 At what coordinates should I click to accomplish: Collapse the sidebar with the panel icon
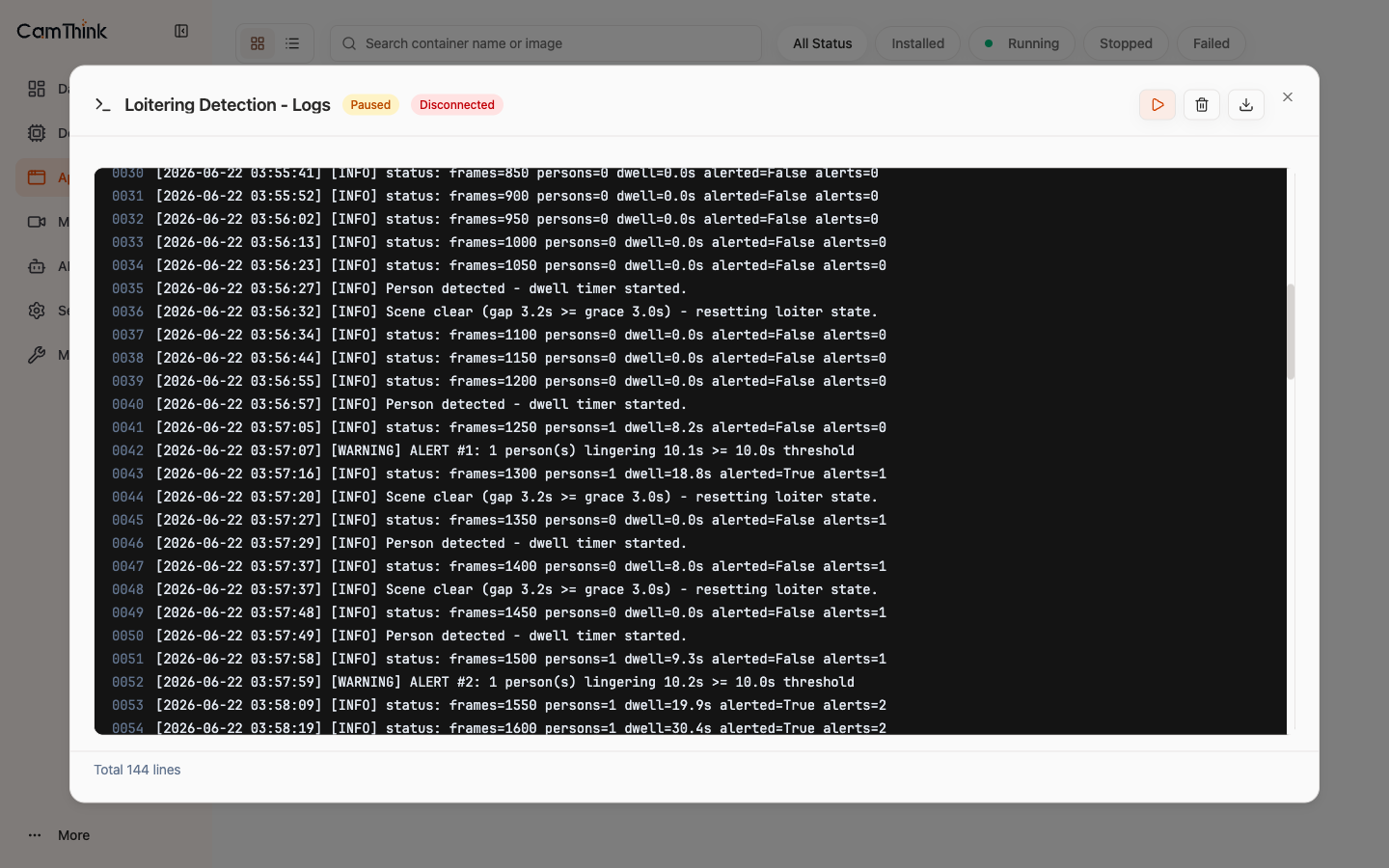pos(181,31)
